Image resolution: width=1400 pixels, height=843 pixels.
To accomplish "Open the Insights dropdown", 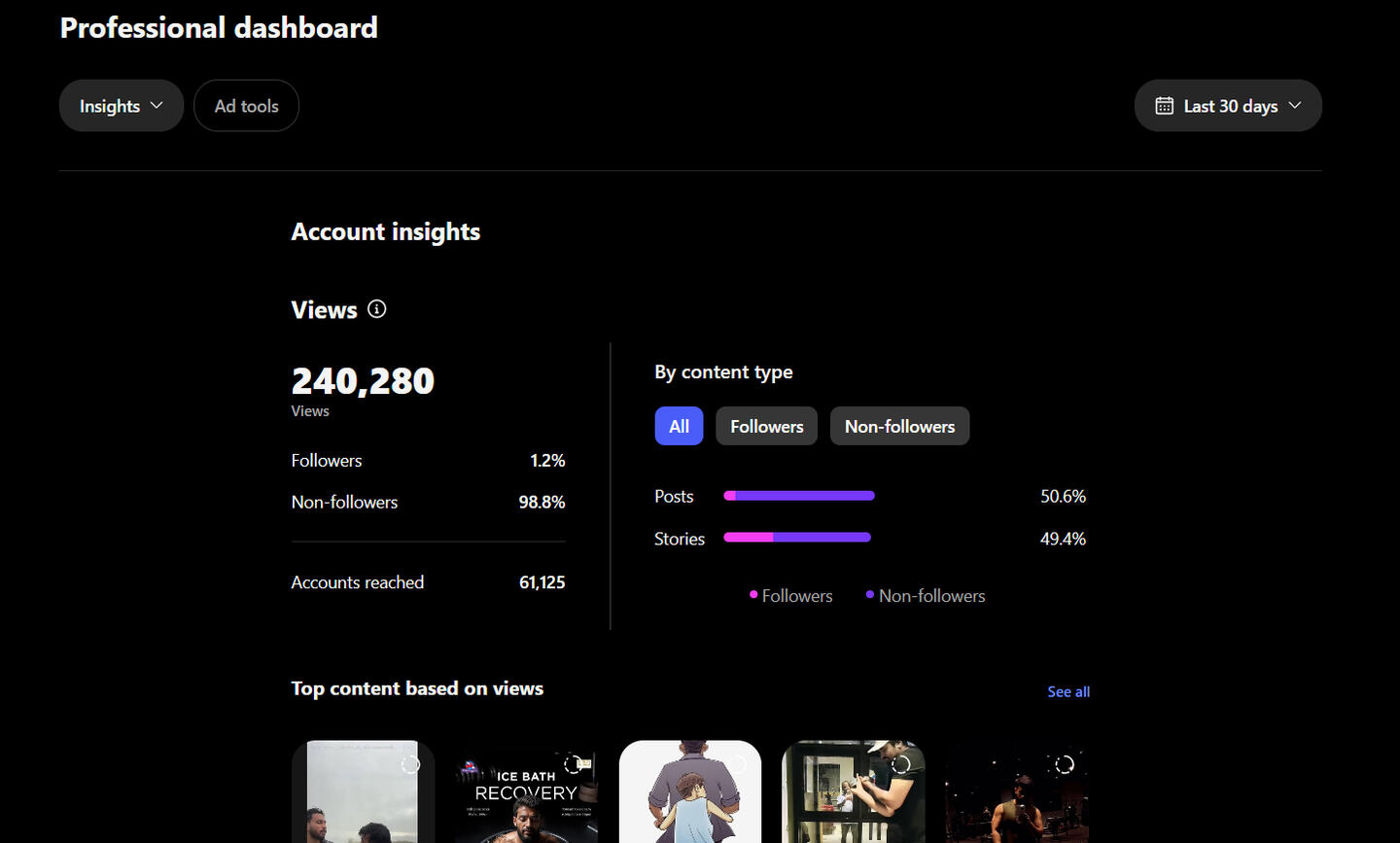I will tap(122, 106).
